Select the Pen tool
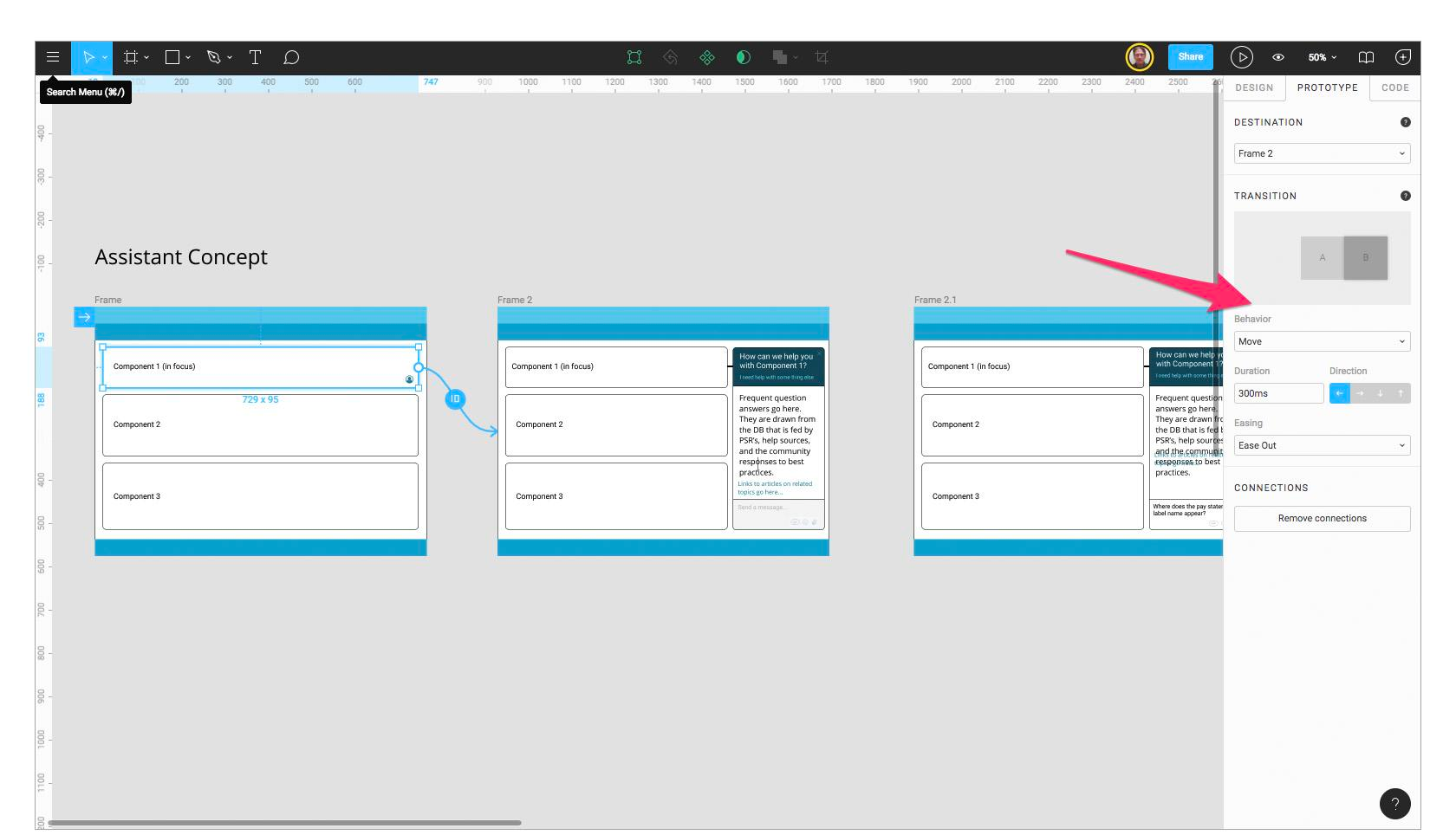The image size is (1456, 835). tap(213, 57)
